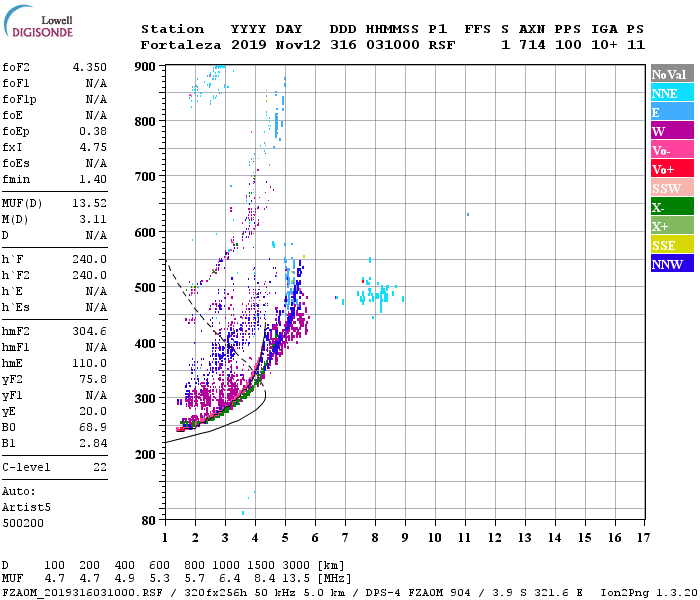Click the station name Fortaleza
The height and width of the screenshot is (600, 700).
181,45
